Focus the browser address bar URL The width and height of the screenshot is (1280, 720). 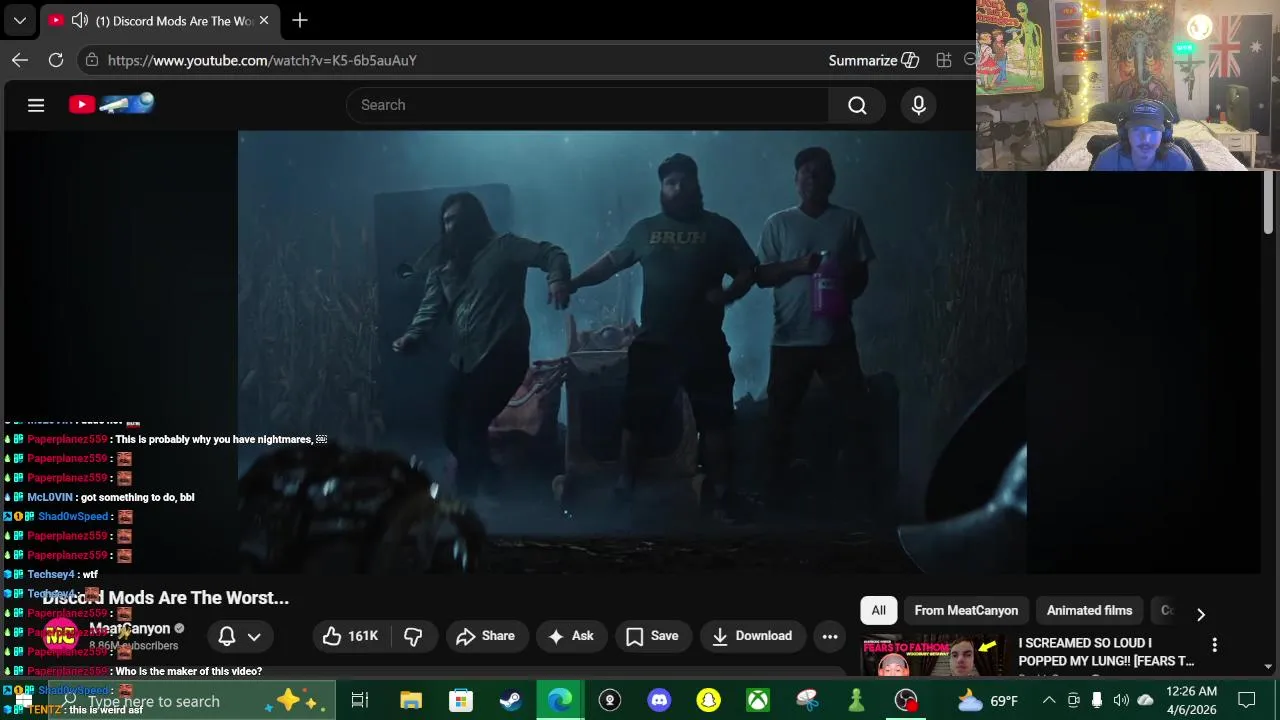[x=262, y=60]
